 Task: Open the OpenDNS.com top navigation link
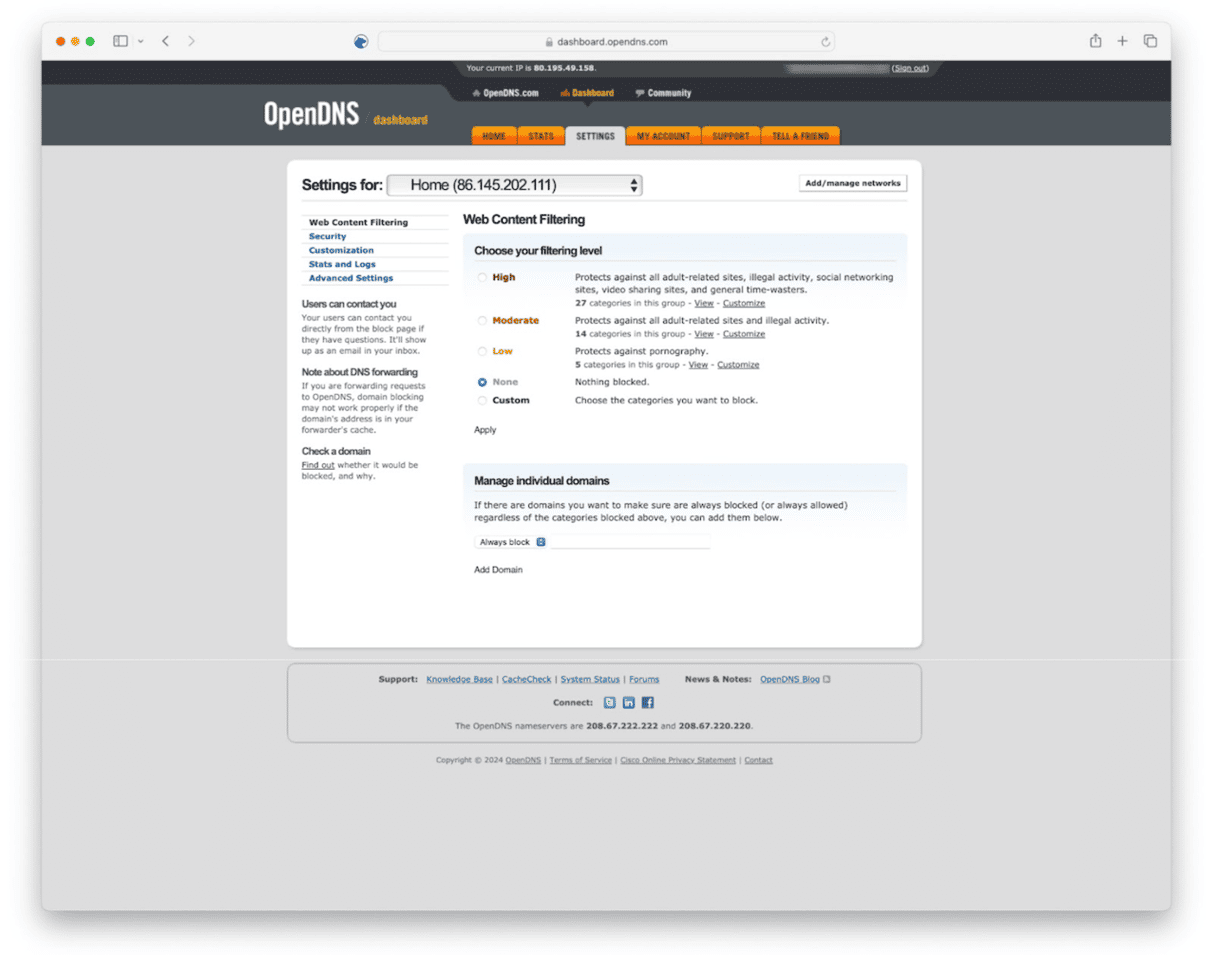(x=505, y=93)
